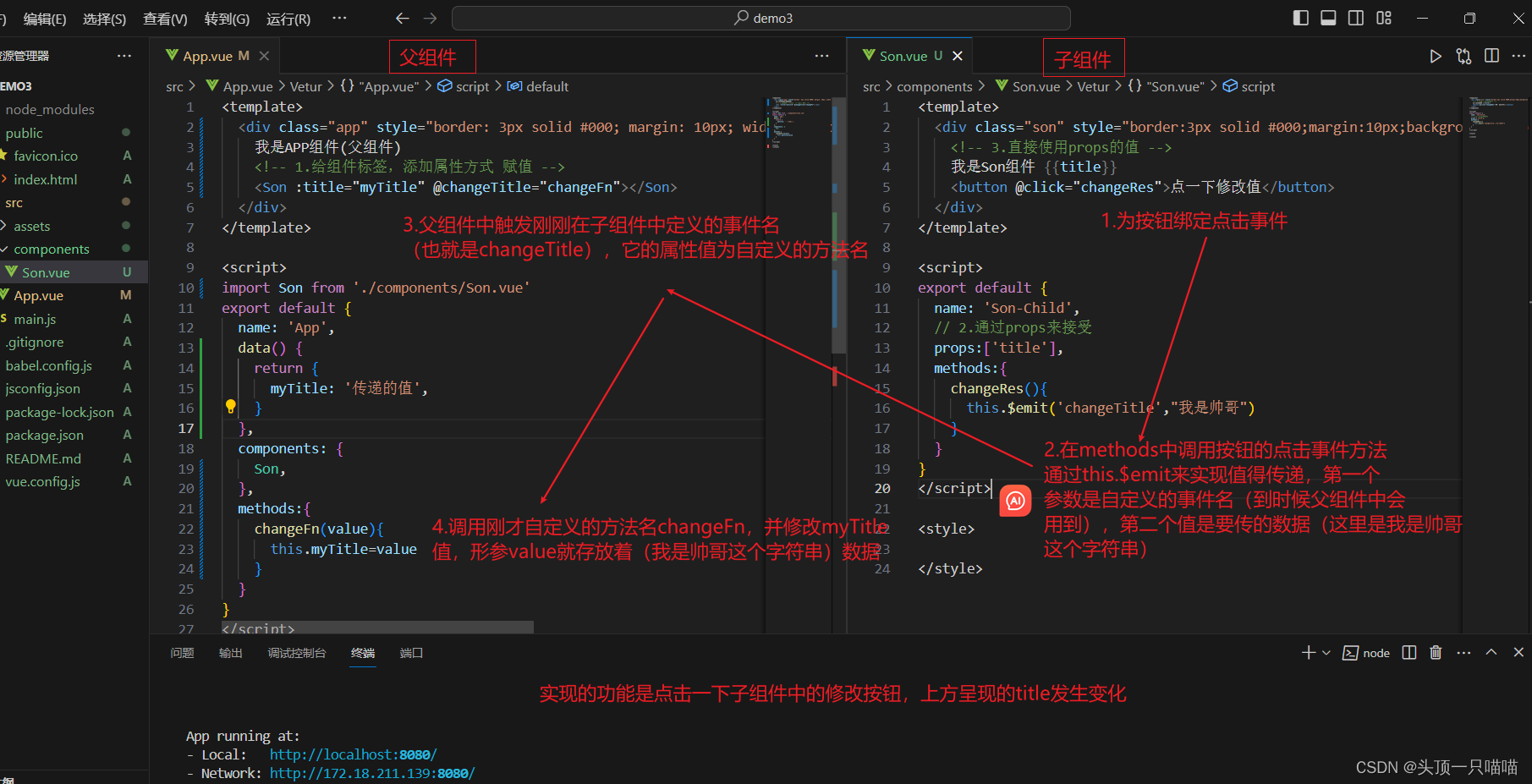Kill the terminal using the trash icon
Screen dimensions: 1532x784
1436,652
